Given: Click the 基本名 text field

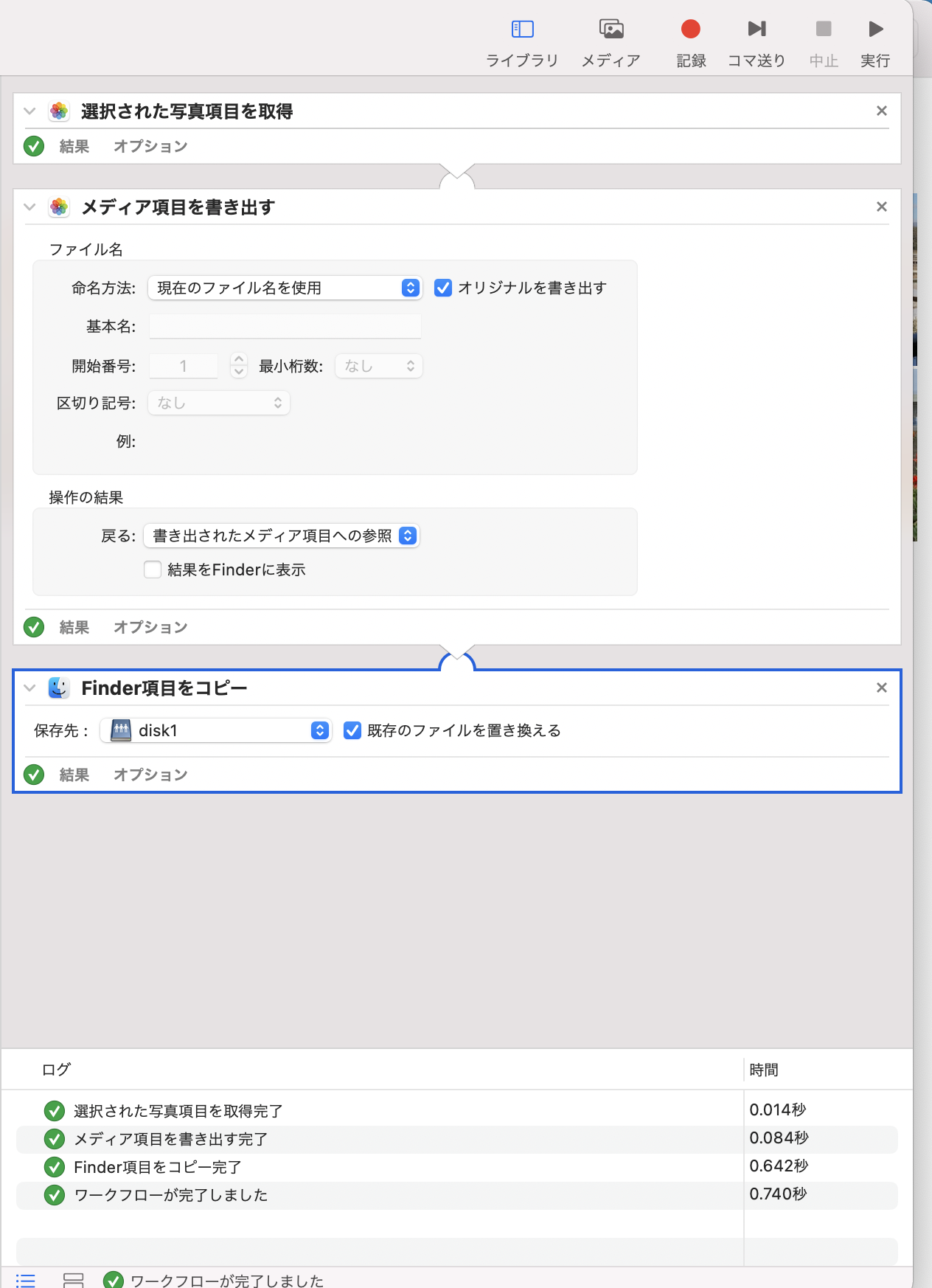Looking at the screenshot, I should 285,326.
